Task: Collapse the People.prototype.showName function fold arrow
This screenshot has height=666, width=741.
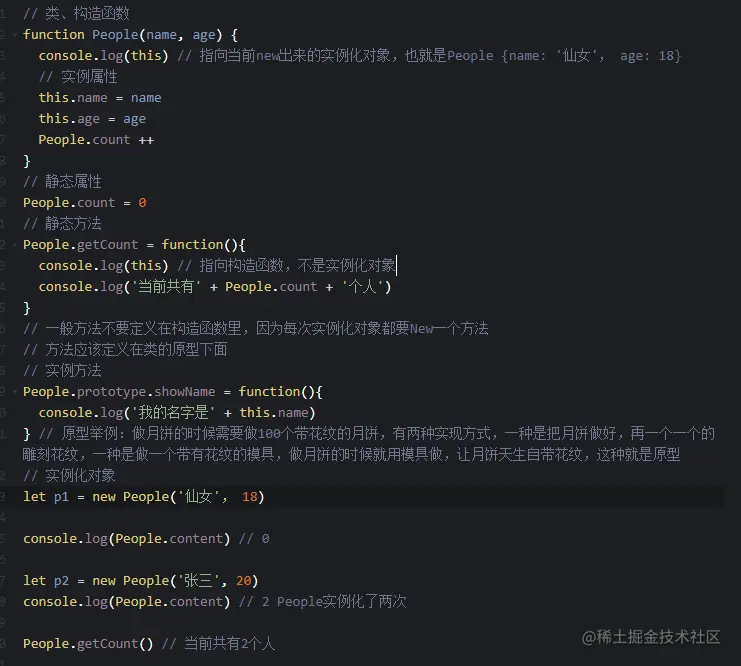Action: [x=16, y=391]
